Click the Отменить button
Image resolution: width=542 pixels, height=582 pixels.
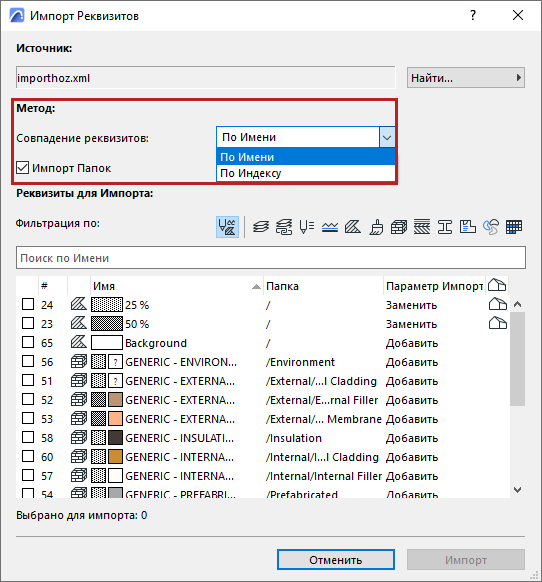pyautogui.click(x=336, y=559)
